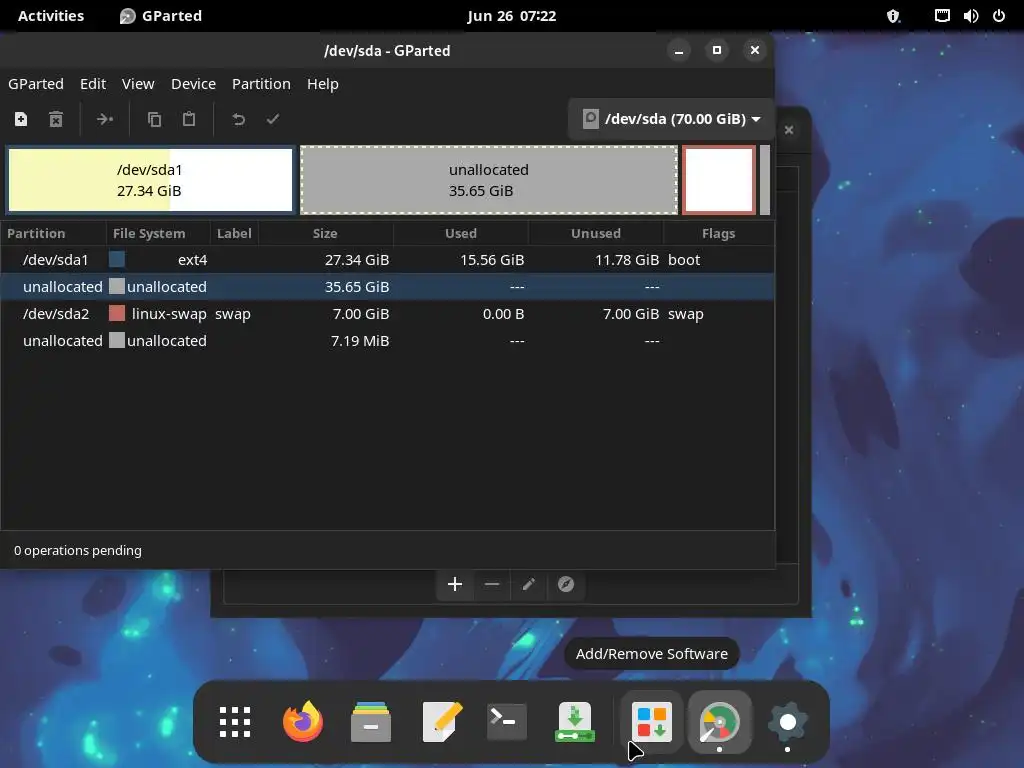The height and width of the screenshot is (768, 1024).
Task: Open the Partition menu
Action: [x=261, y=84]
